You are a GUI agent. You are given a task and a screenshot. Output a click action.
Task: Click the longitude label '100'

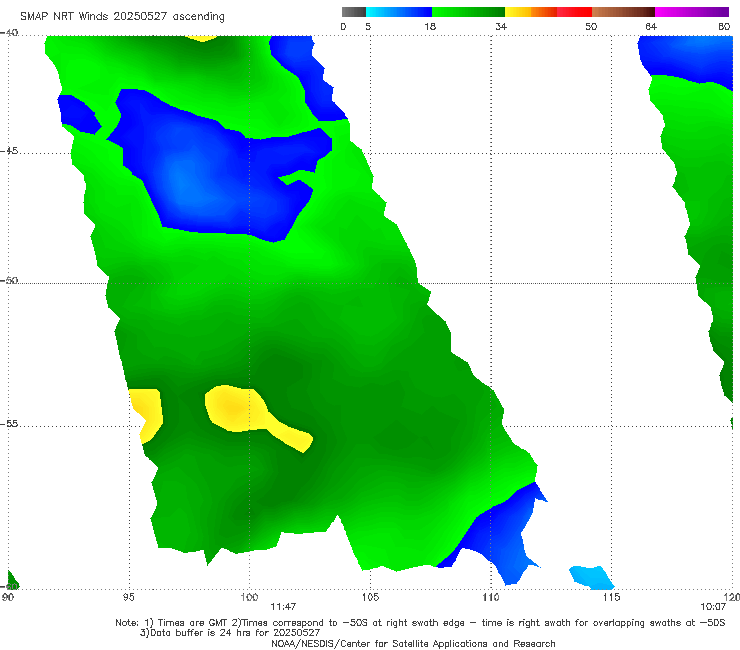(x=249, y=597)
